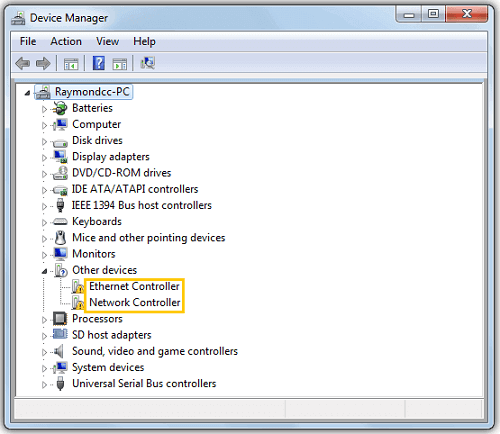The width and height of the screenshot is (500, 434).
Task: Click the blue Help toolbar icon
Action: (99, 63)
